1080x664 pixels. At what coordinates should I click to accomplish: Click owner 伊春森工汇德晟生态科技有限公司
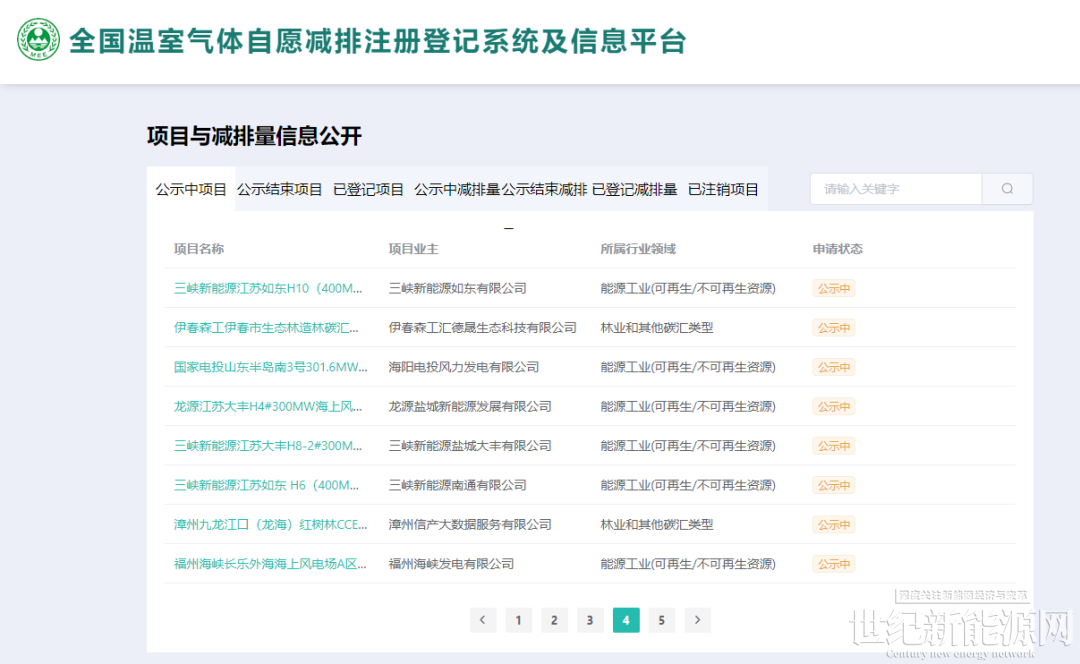[x=482, y=328]
